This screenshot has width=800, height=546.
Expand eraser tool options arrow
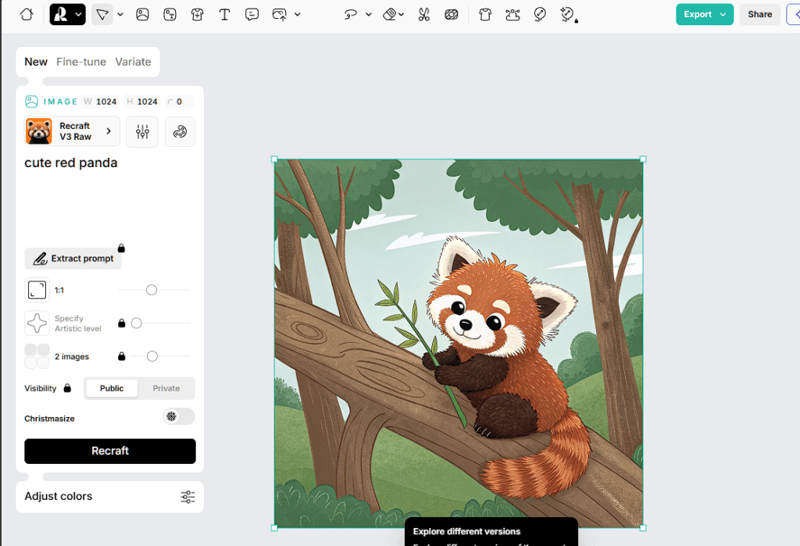(x=402, y=14)
